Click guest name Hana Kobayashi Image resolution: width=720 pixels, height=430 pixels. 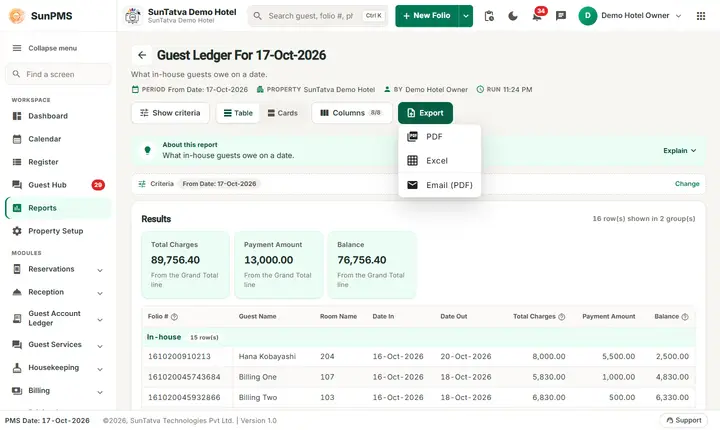[267, 356]
